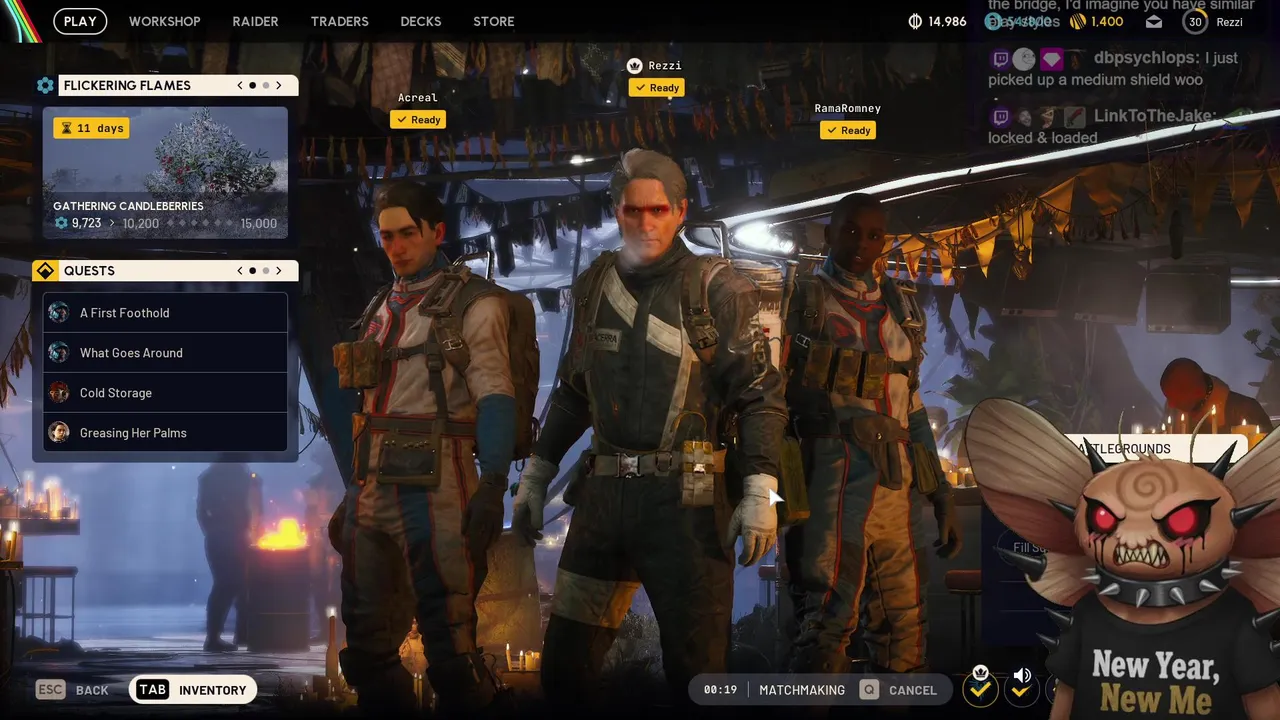Select second page dot in Quests header
Viewport: 1280px width, 720px height.
point(265,271)
